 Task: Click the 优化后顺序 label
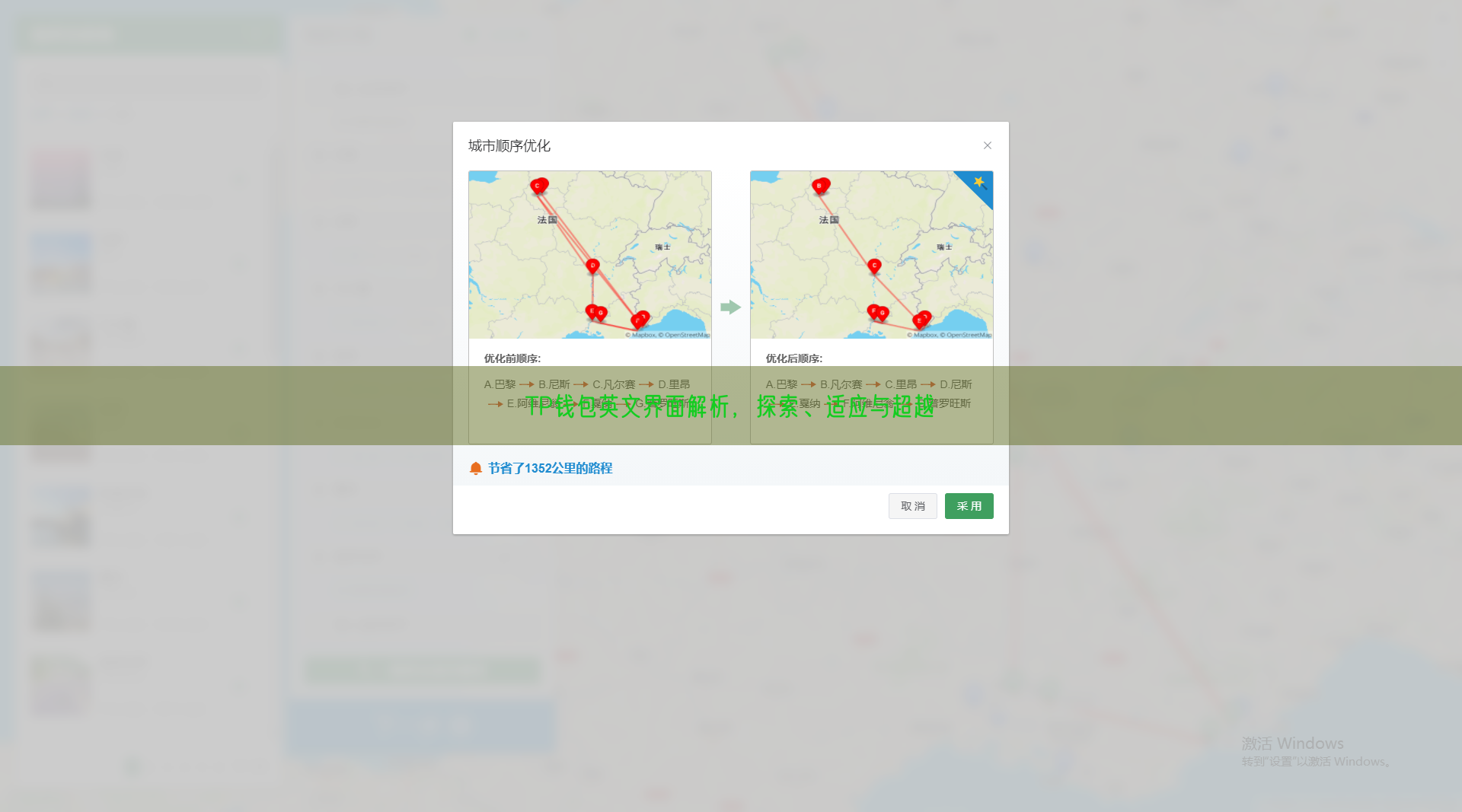[x=794, y=358]
